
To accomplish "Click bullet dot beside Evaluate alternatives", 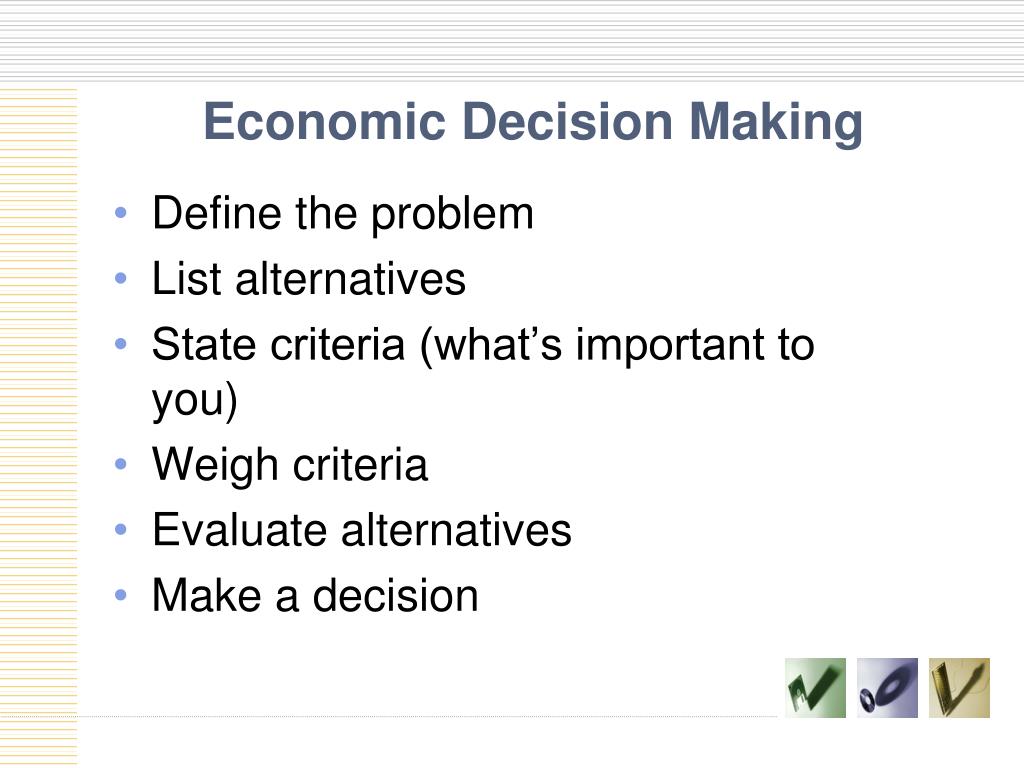I will pyautogui.click(x=120, y=529).
